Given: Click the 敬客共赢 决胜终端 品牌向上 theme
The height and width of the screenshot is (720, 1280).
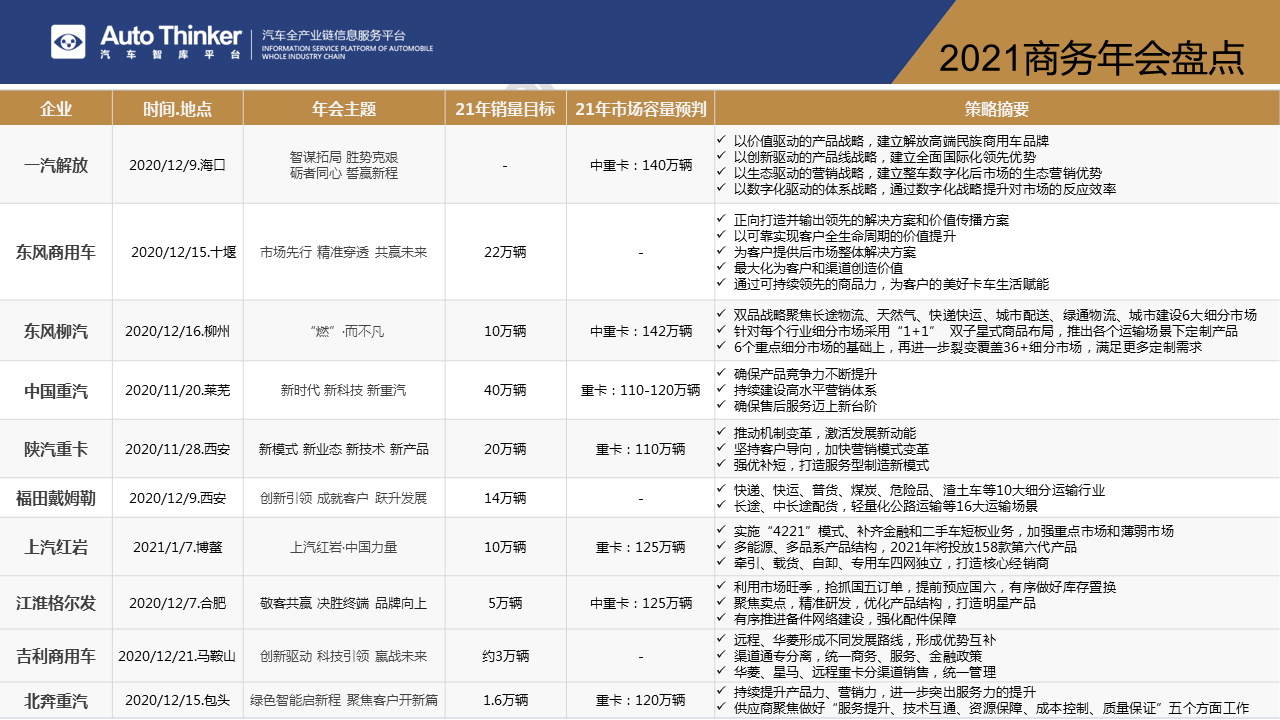Looking at the screenshot, I should pyautogui.click(x=344, y=603).
